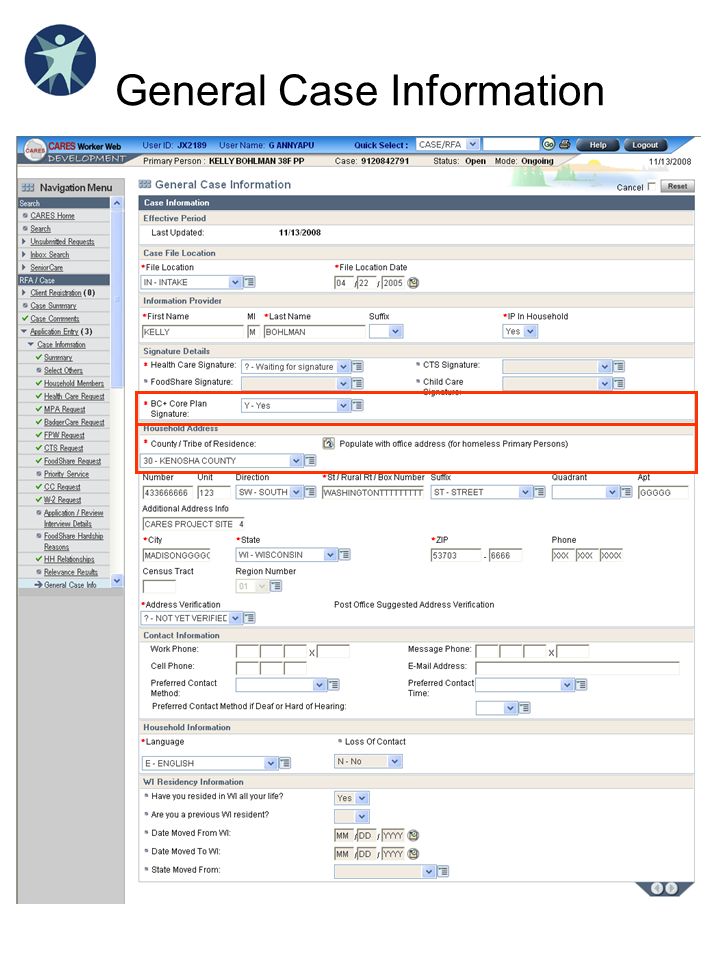
Task: Click the City field containing MADISON
Action: coord(176,555)
